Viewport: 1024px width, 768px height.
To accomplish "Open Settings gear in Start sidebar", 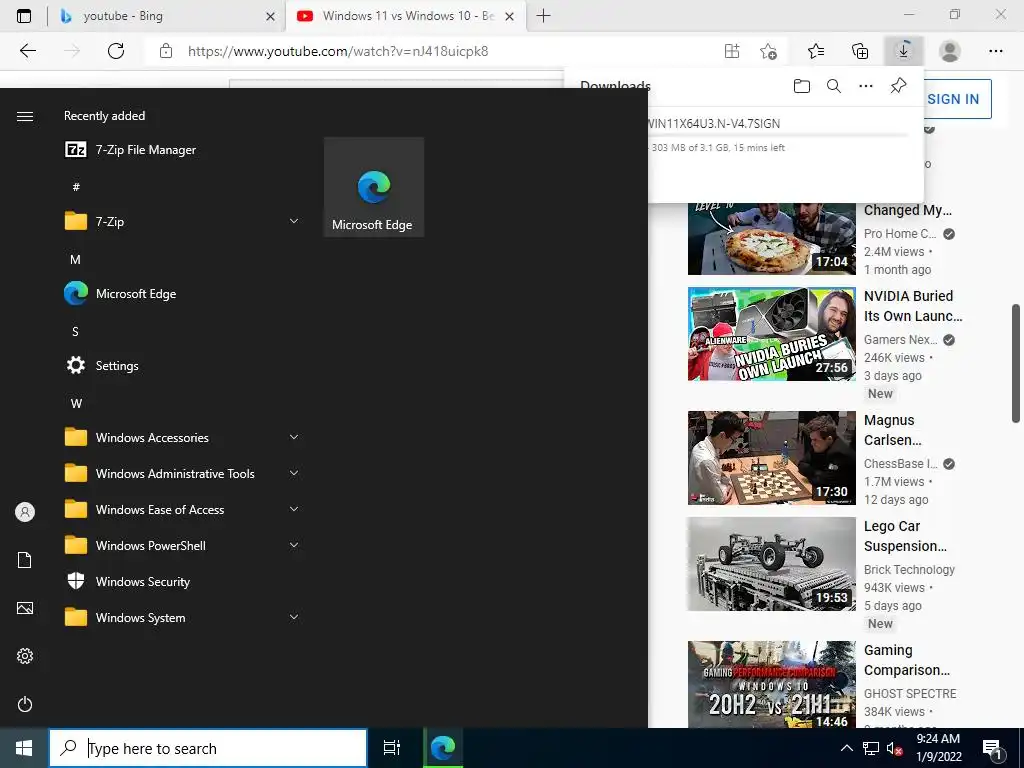I will click(25, 656).
